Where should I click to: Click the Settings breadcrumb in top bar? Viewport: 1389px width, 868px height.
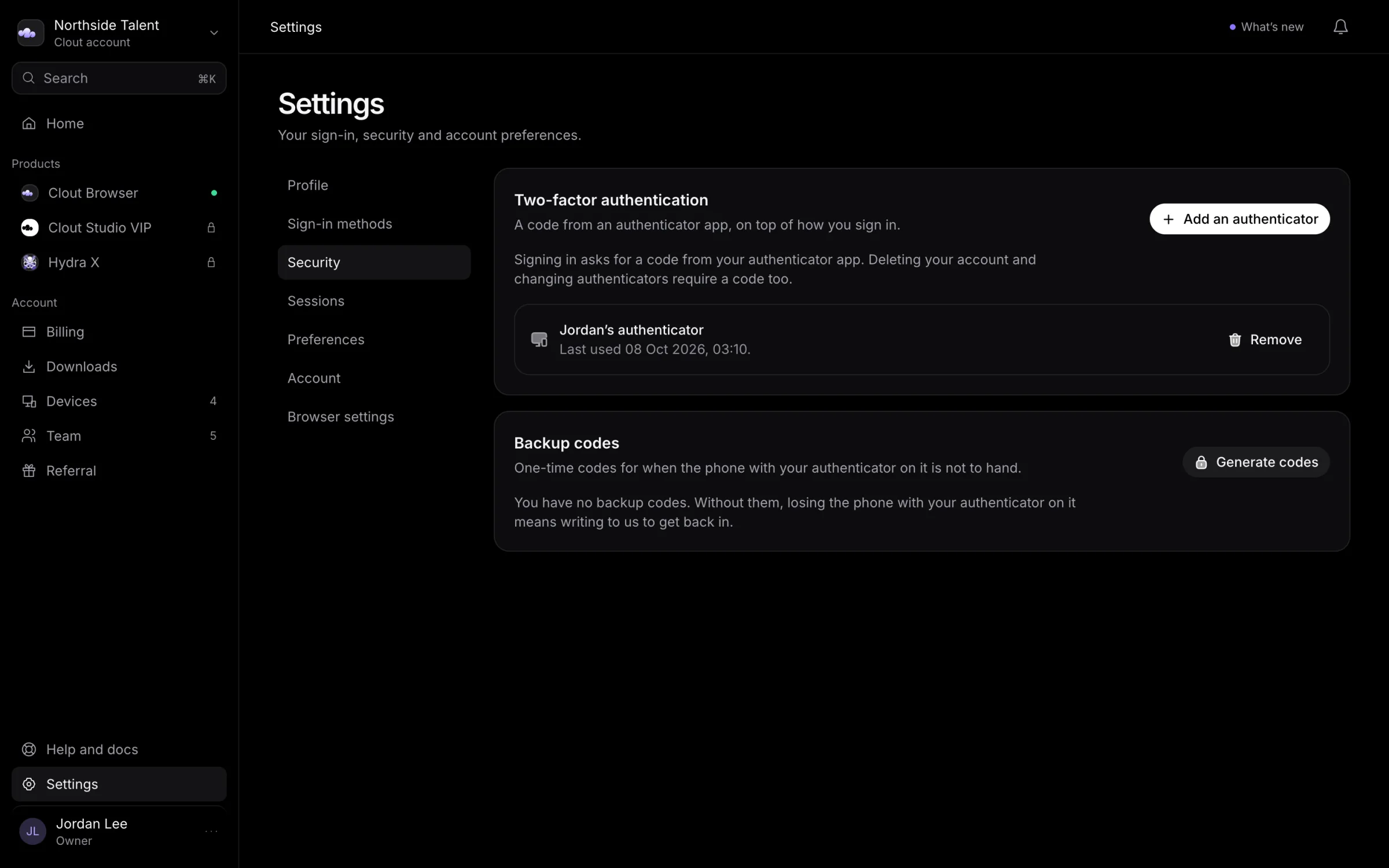[x=296, y=27]
